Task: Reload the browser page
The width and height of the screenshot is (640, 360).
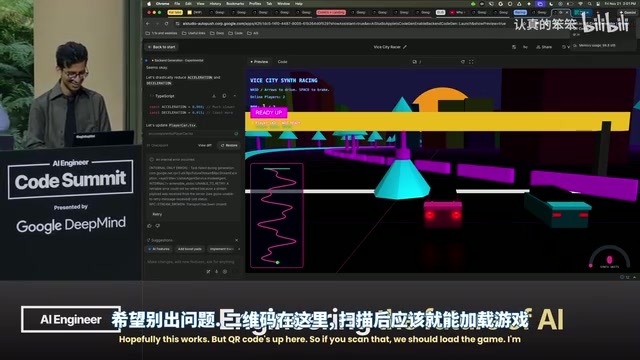Action: [x=166, y=24]
